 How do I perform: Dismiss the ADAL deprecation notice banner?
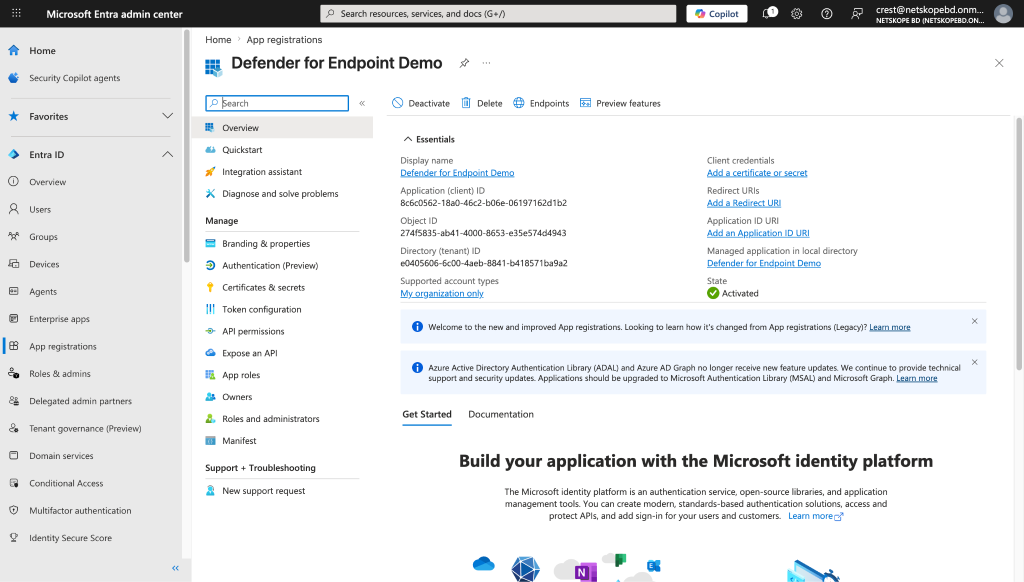tap(974, 363)
